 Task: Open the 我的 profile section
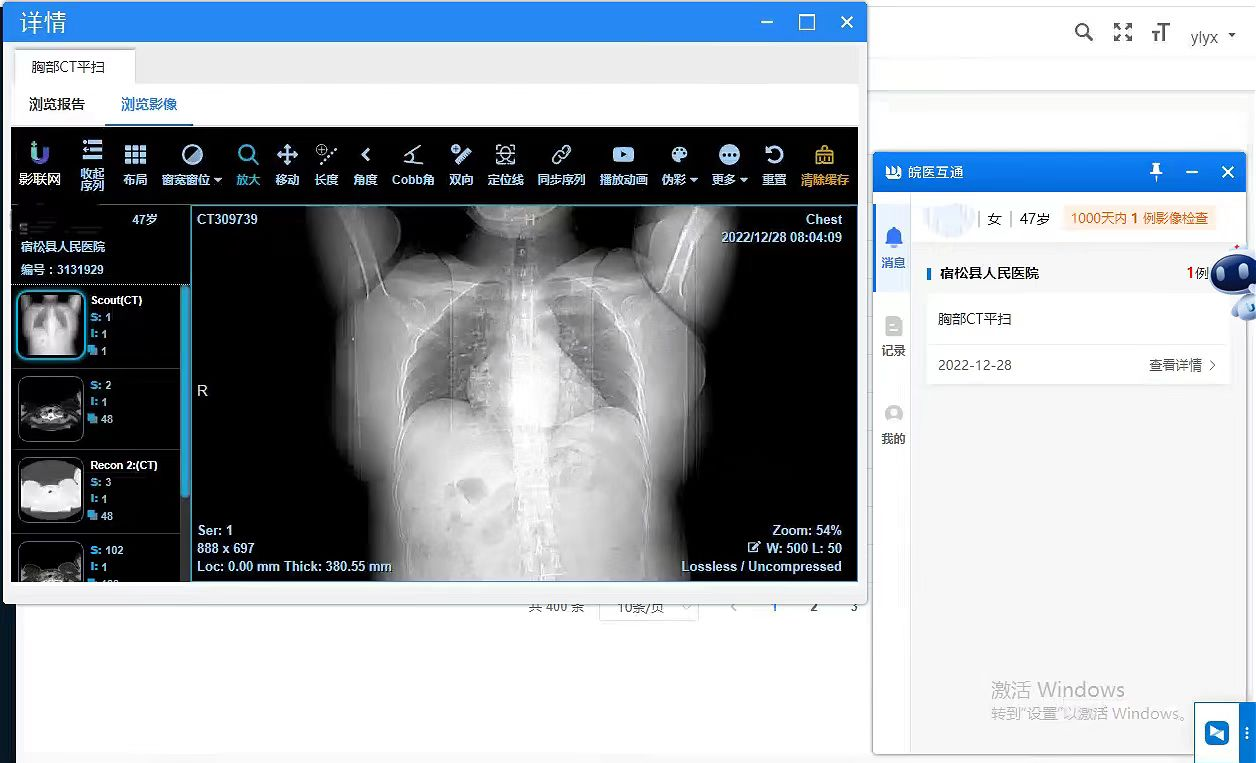(x=893, y=425)
